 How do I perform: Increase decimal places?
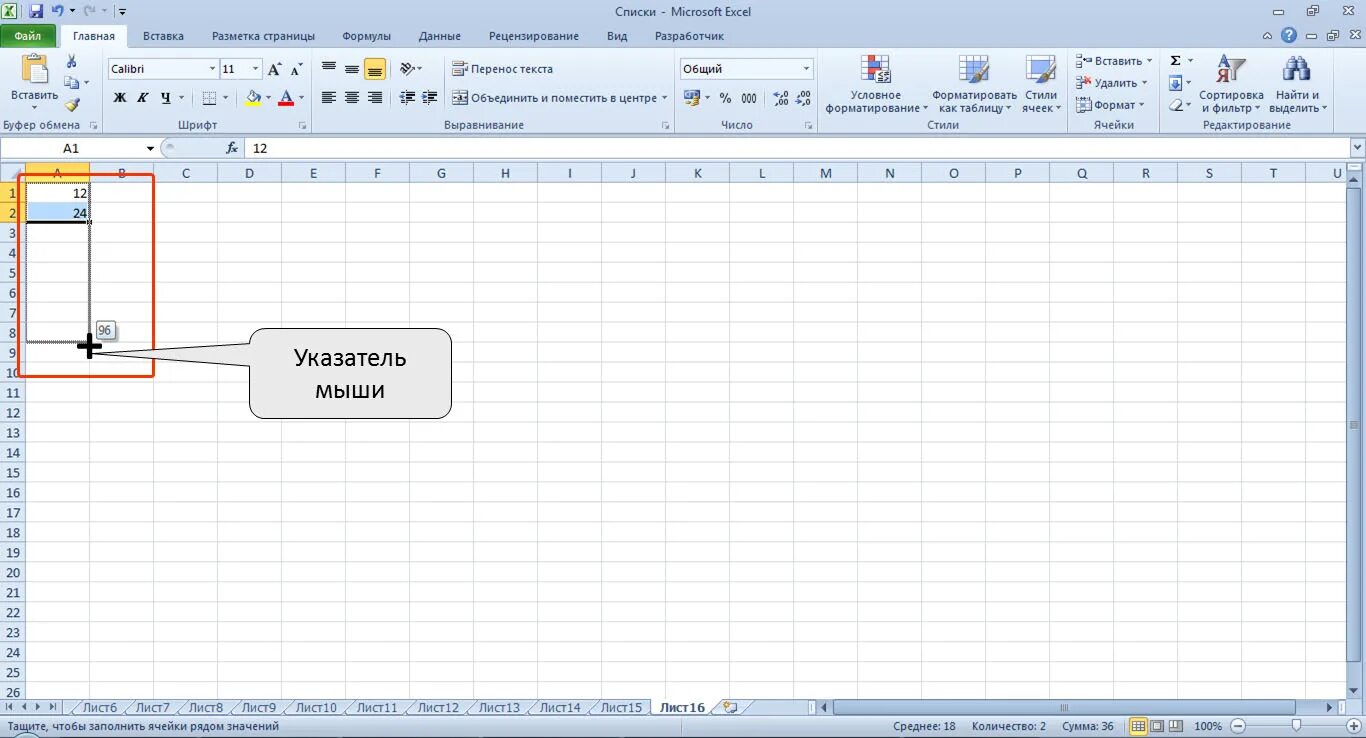click(x=781, y=98)
